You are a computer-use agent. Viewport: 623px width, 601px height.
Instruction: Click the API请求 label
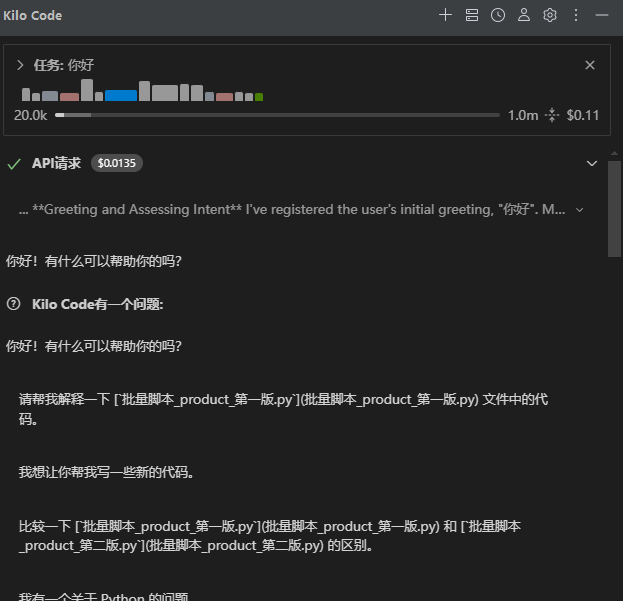pos(56,163)
